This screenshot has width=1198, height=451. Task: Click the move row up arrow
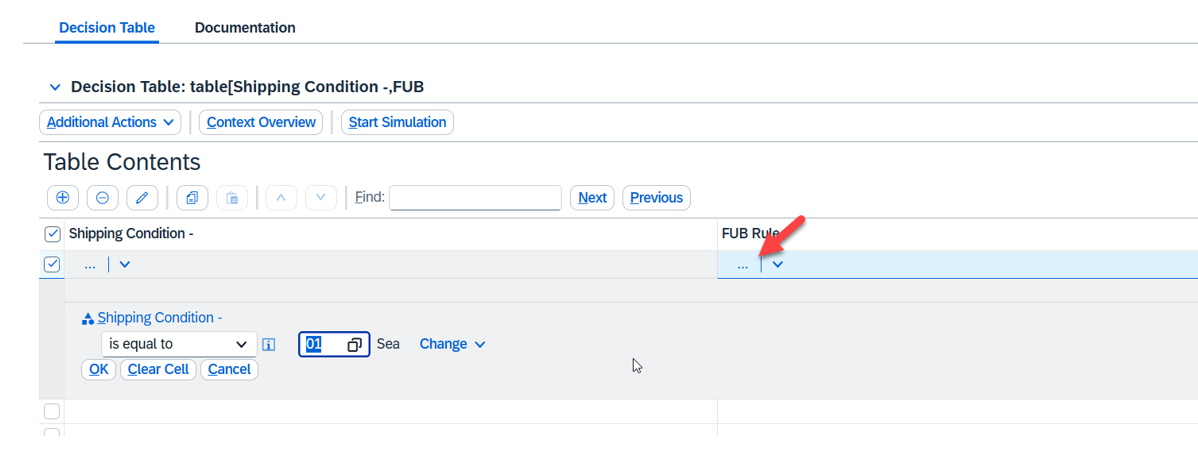pos(280,198)
